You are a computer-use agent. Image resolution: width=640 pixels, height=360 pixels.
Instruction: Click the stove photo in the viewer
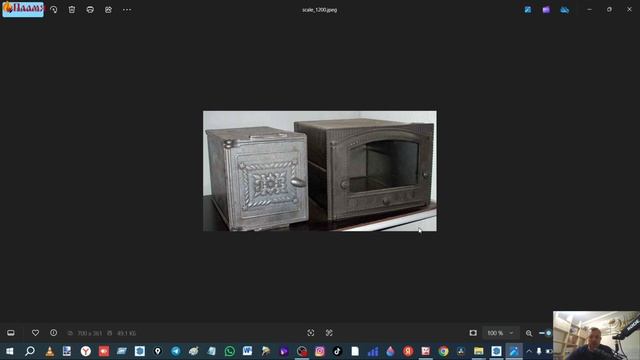[320, 171]
